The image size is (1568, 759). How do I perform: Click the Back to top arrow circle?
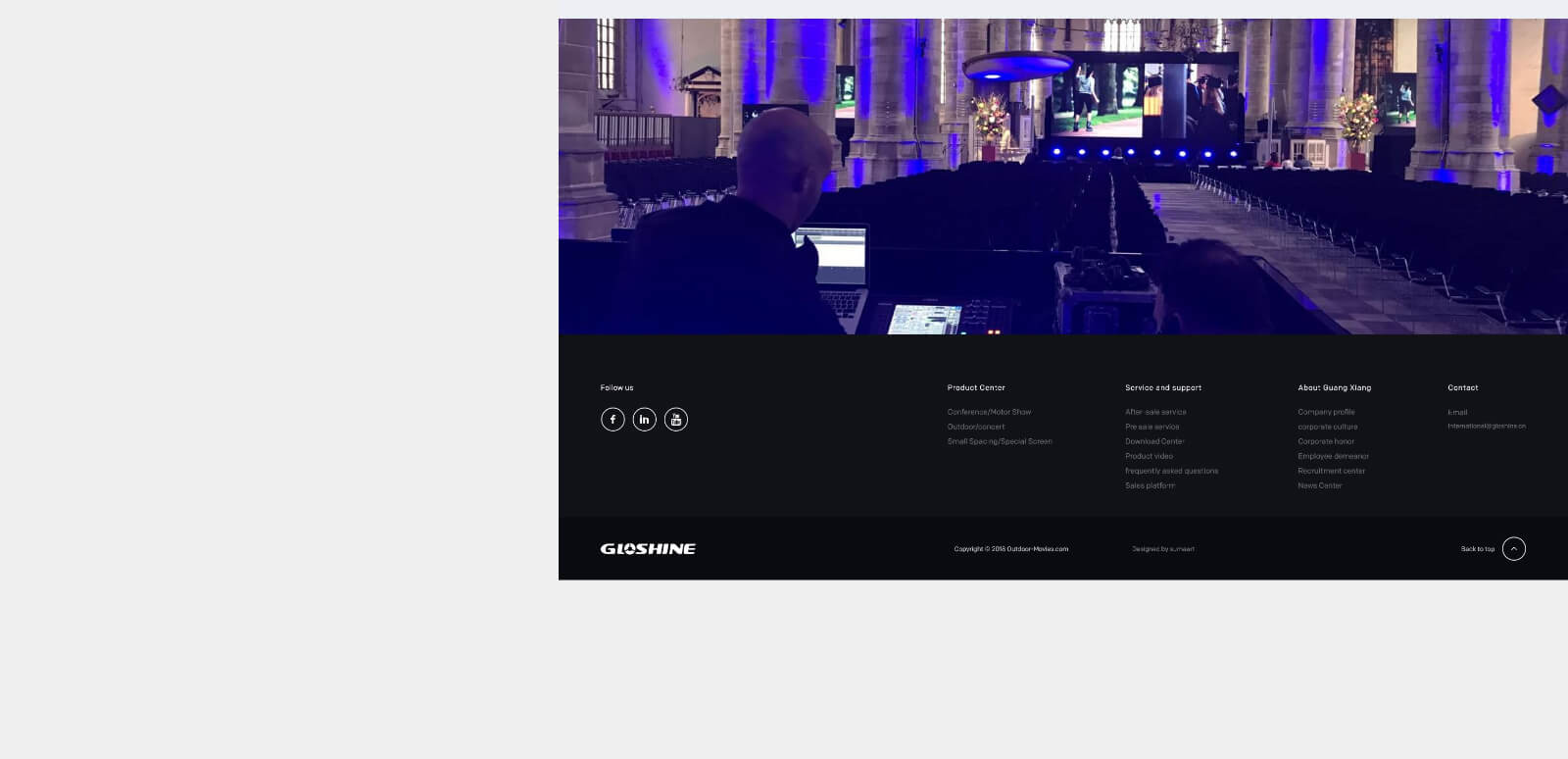point(1513,549)
